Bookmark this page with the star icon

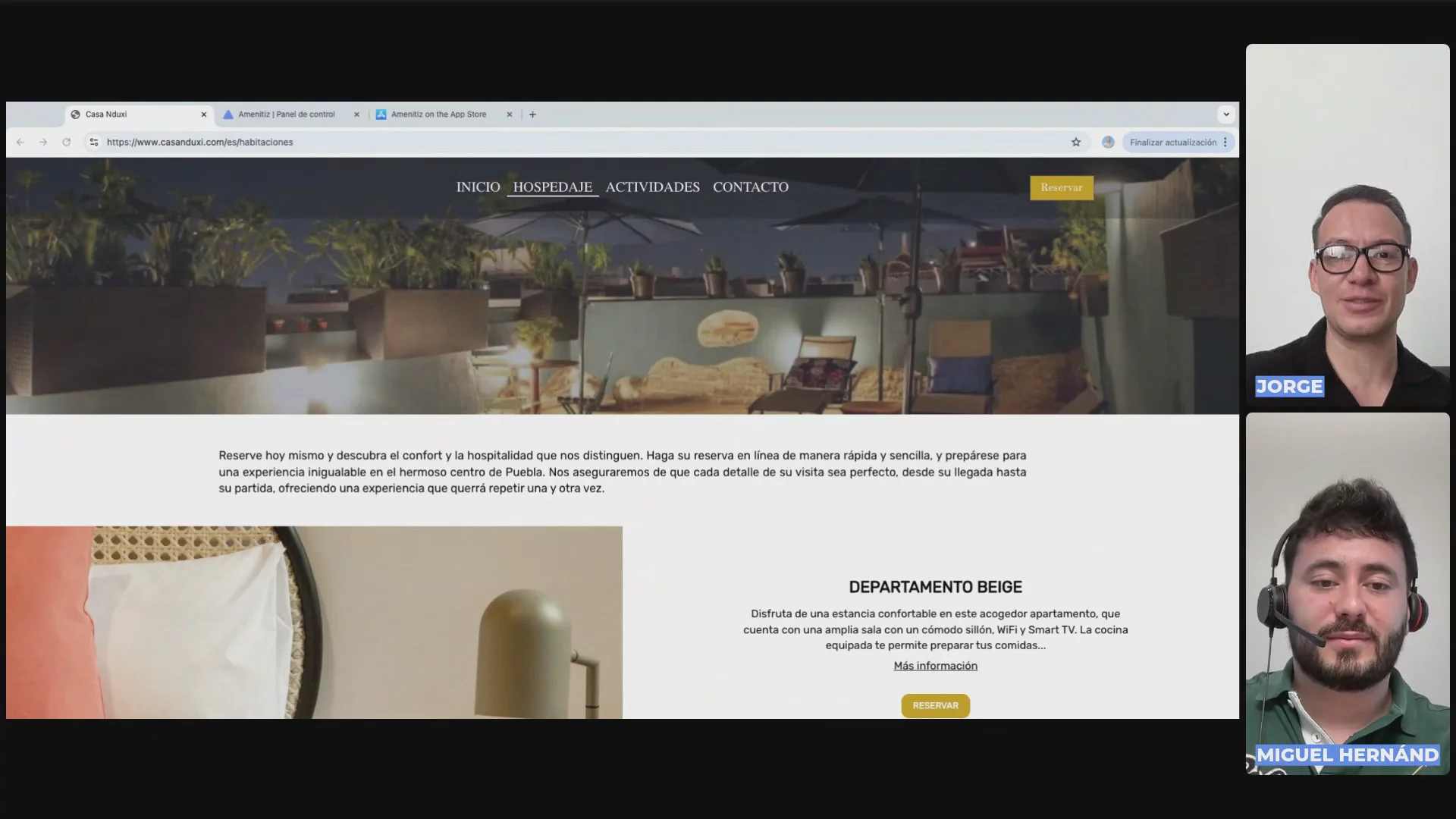coord(1075,142)
